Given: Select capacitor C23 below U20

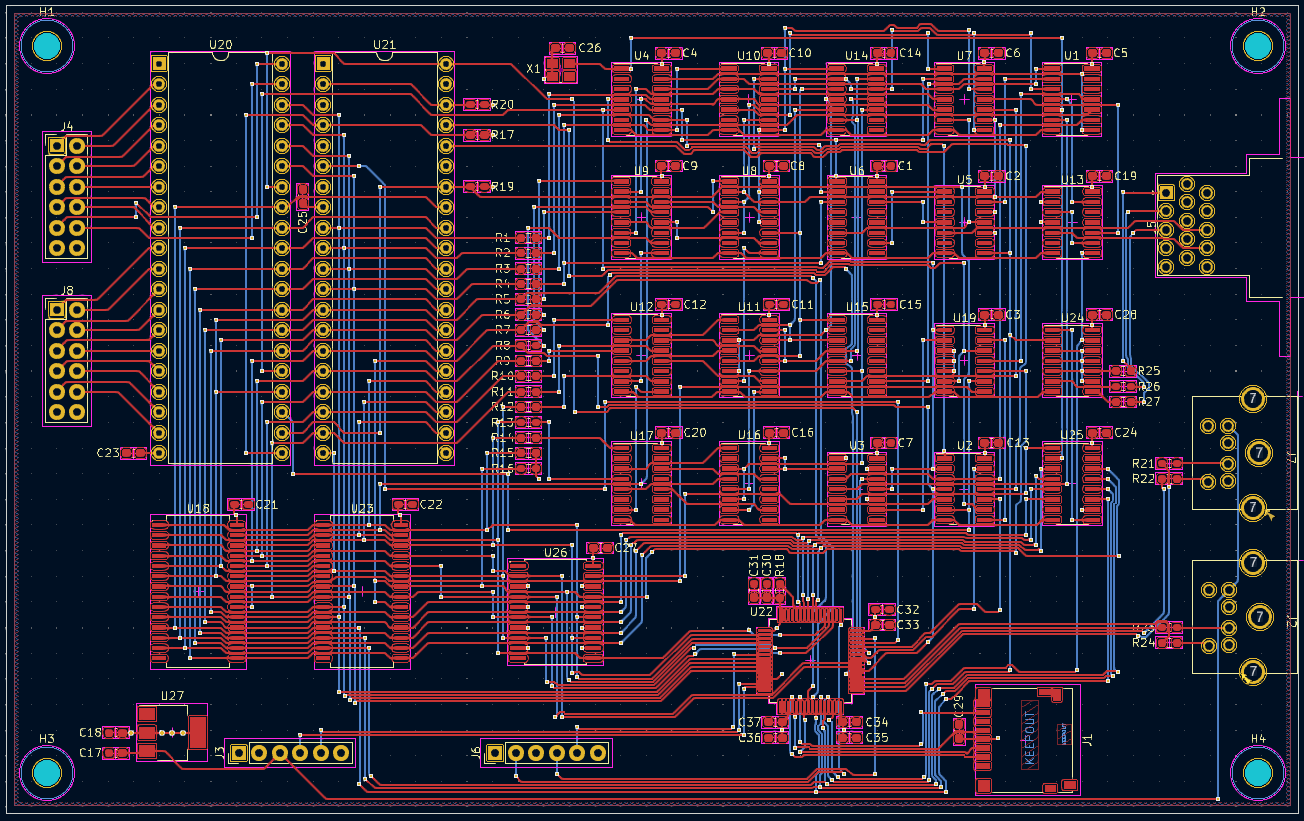Looking at the screenshot, I should (x=134, y=453).
